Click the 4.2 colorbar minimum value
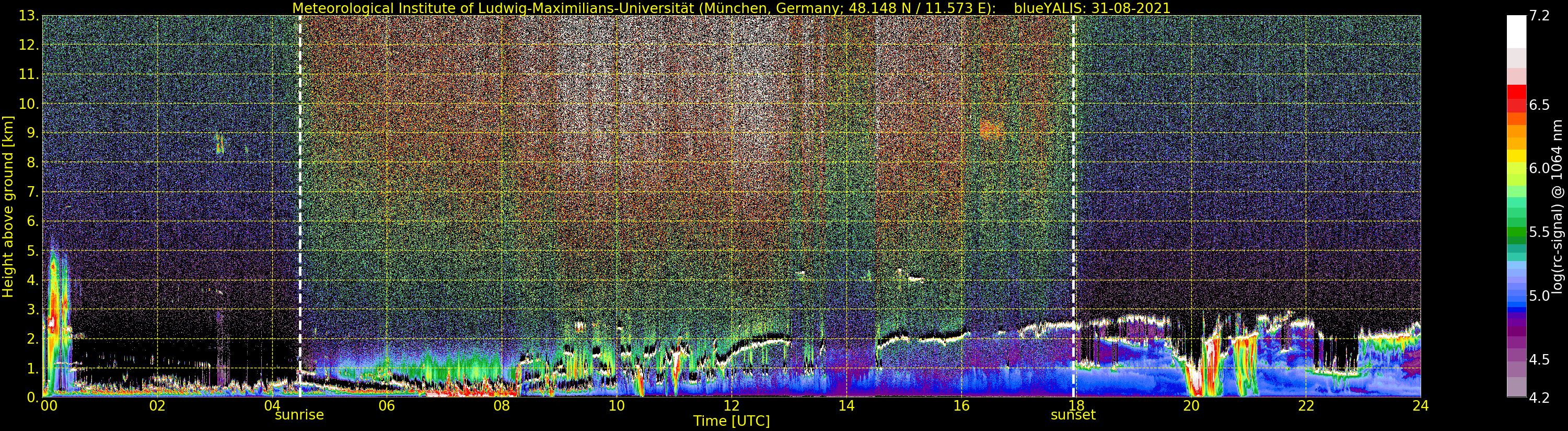This screenshot has height=431, width=1568. [x=1539, y=398]
